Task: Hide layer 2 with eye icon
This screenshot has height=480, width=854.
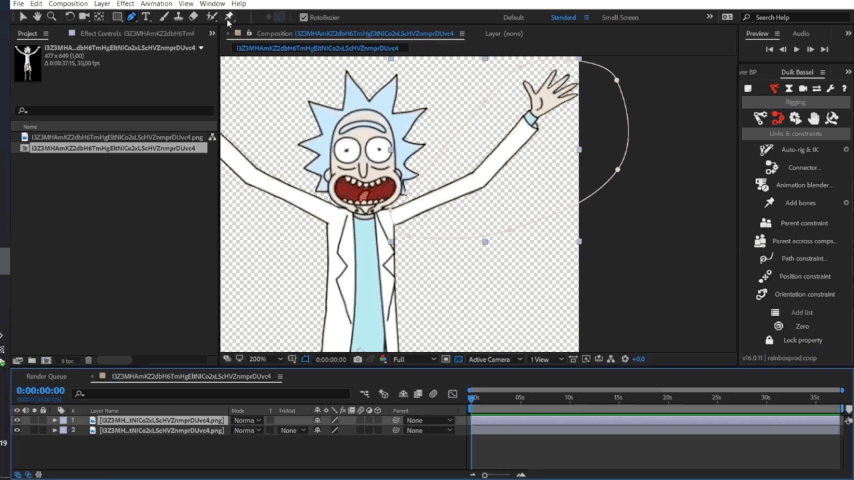Action: point(17,430)
